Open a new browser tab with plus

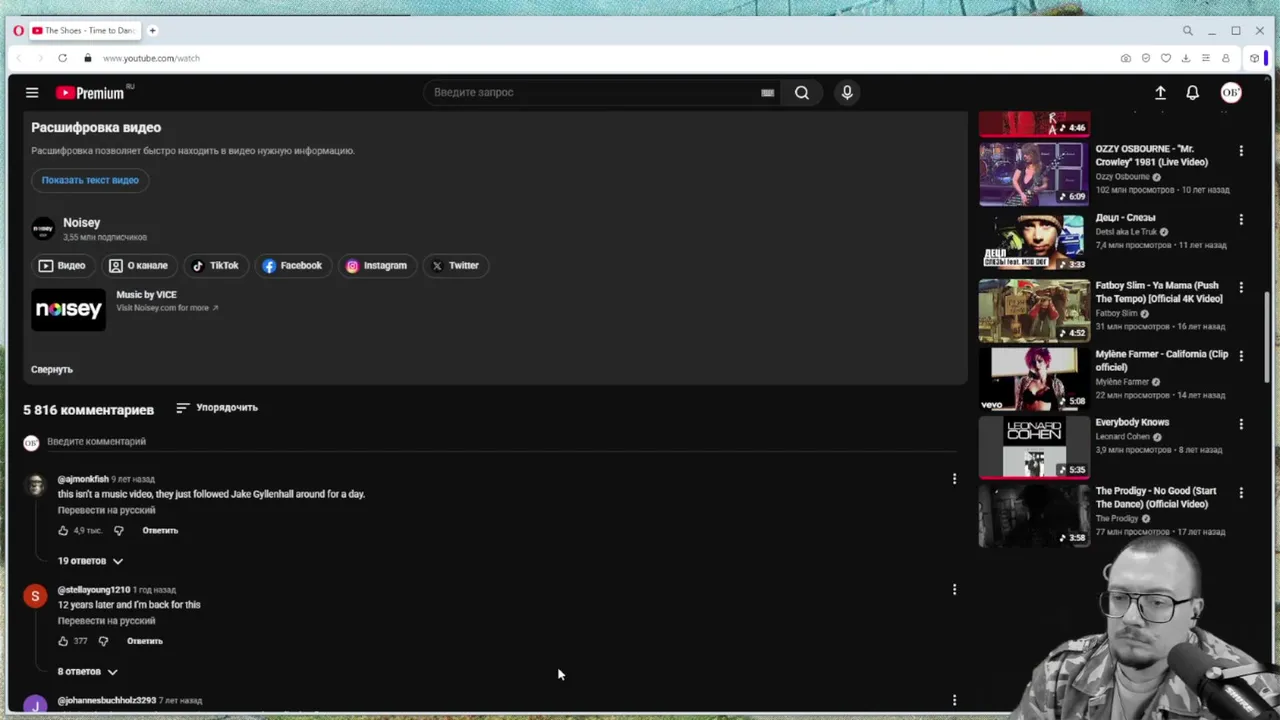(153, 31)
